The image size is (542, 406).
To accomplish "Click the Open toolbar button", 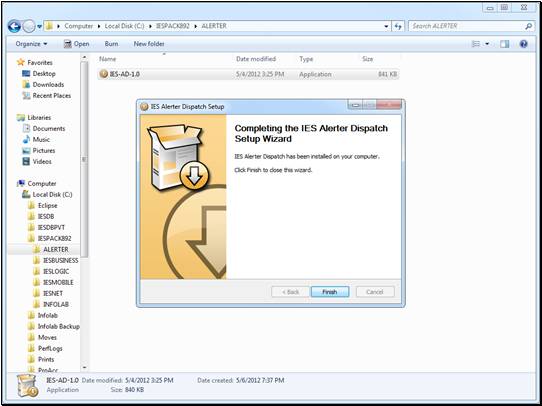I will click(77, 44).
